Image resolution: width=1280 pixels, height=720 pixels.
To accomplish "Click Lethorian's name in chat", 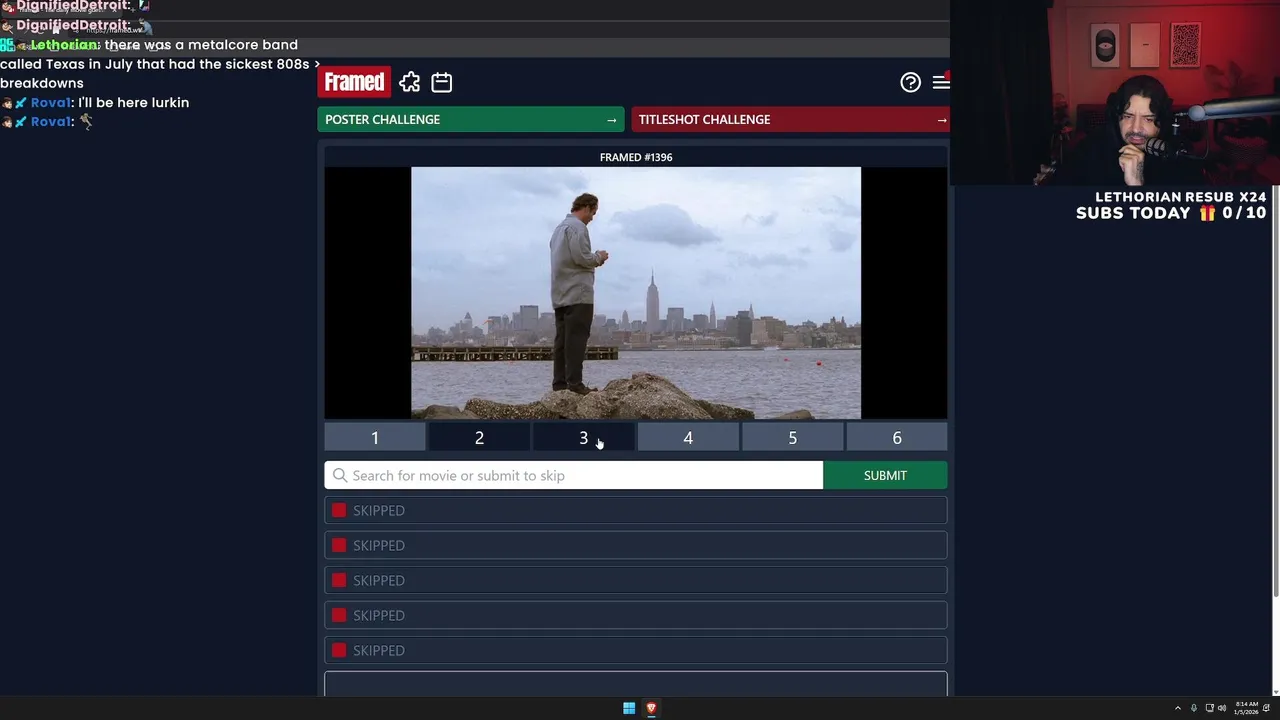I will [x=65, y=45].
